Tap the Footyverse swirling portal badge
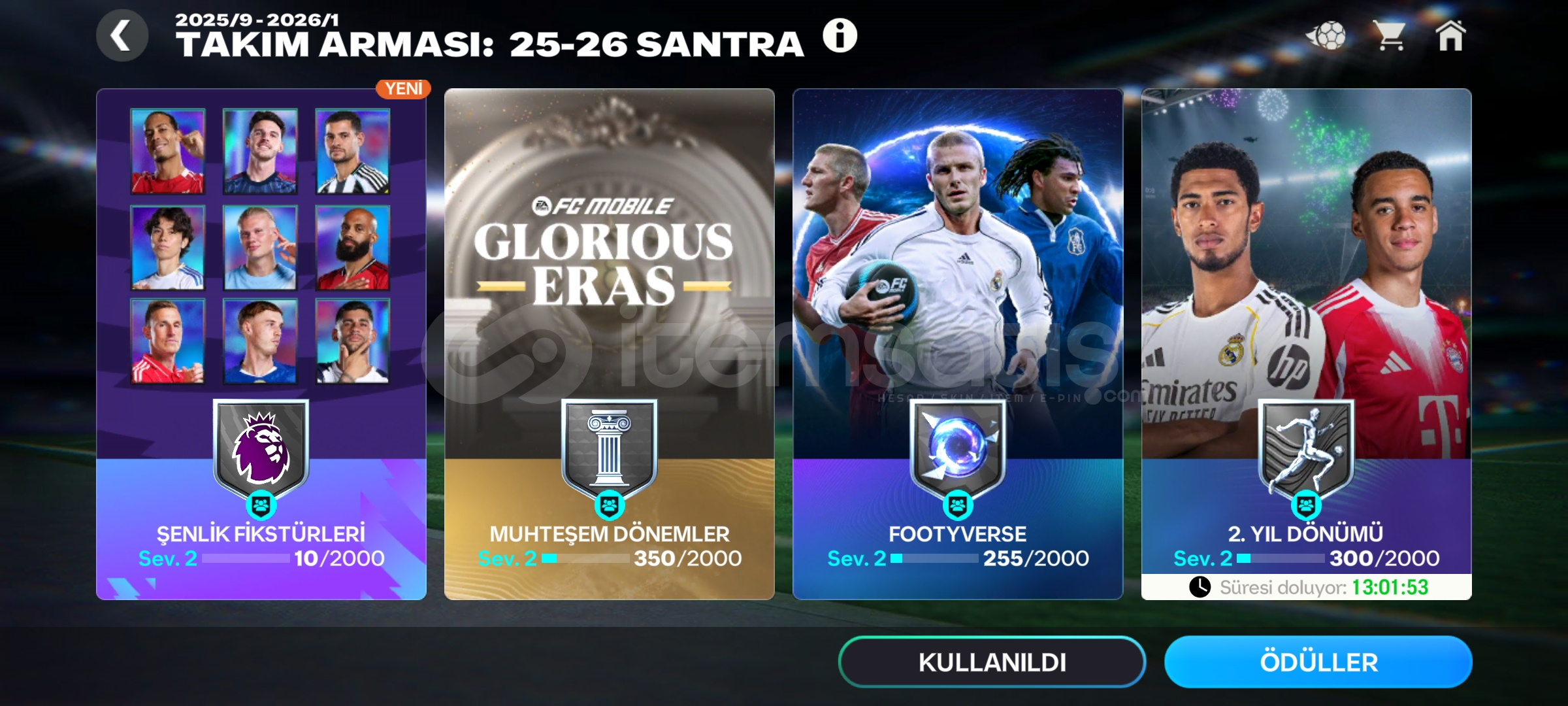This screenshot has height=706, width=1568. coord(958,450)
